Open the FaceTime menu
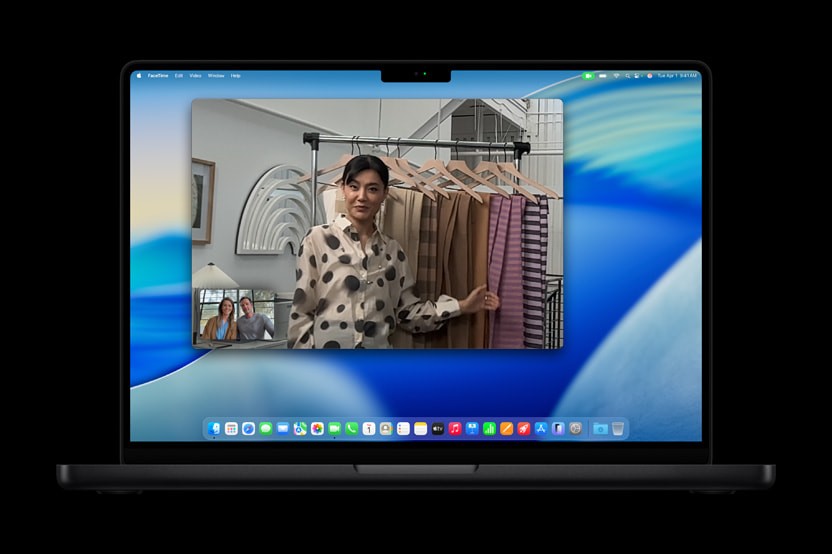 click(x=158, y=76)
